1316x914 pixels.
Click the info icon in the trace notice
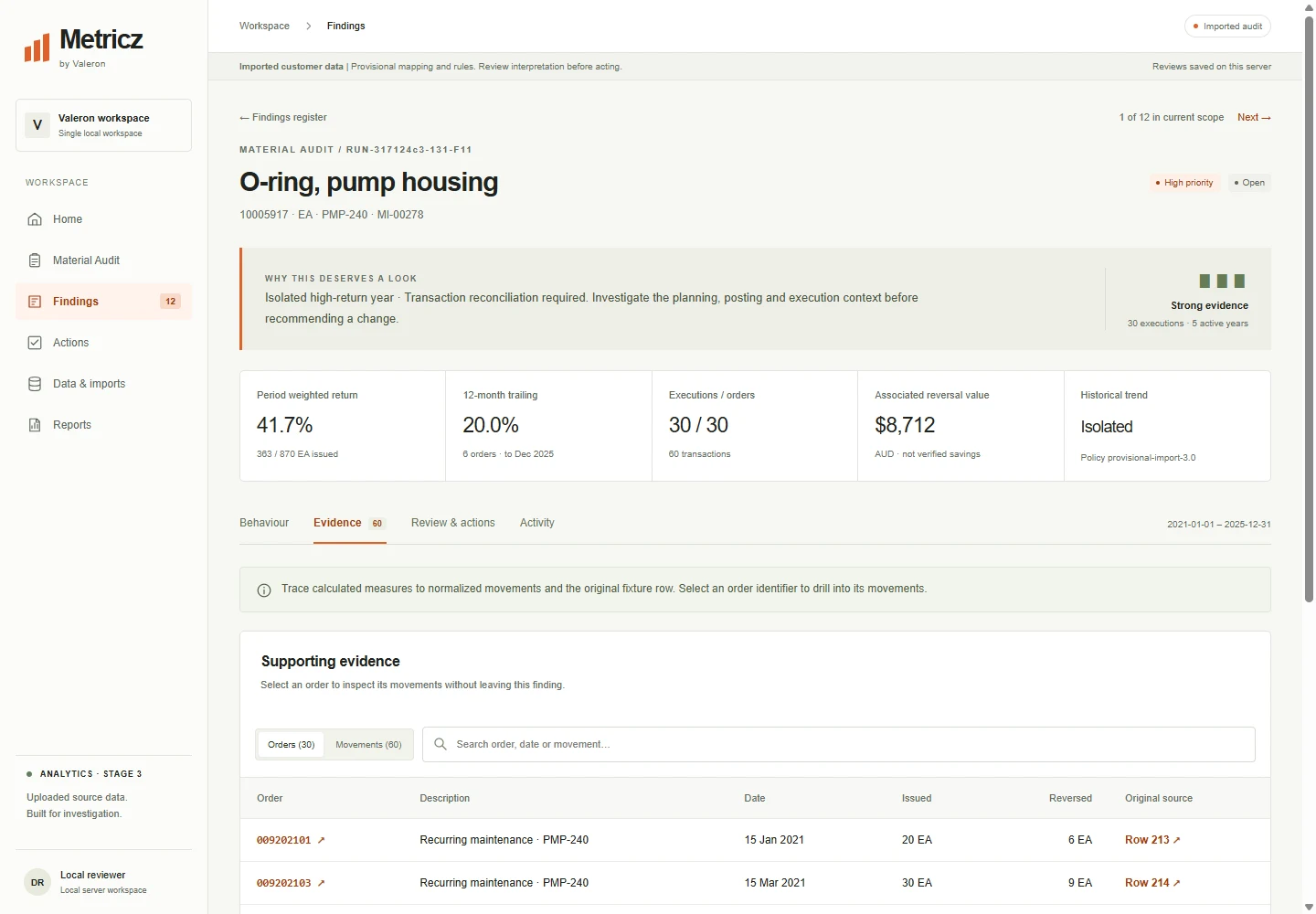click(x=264, y=590)
